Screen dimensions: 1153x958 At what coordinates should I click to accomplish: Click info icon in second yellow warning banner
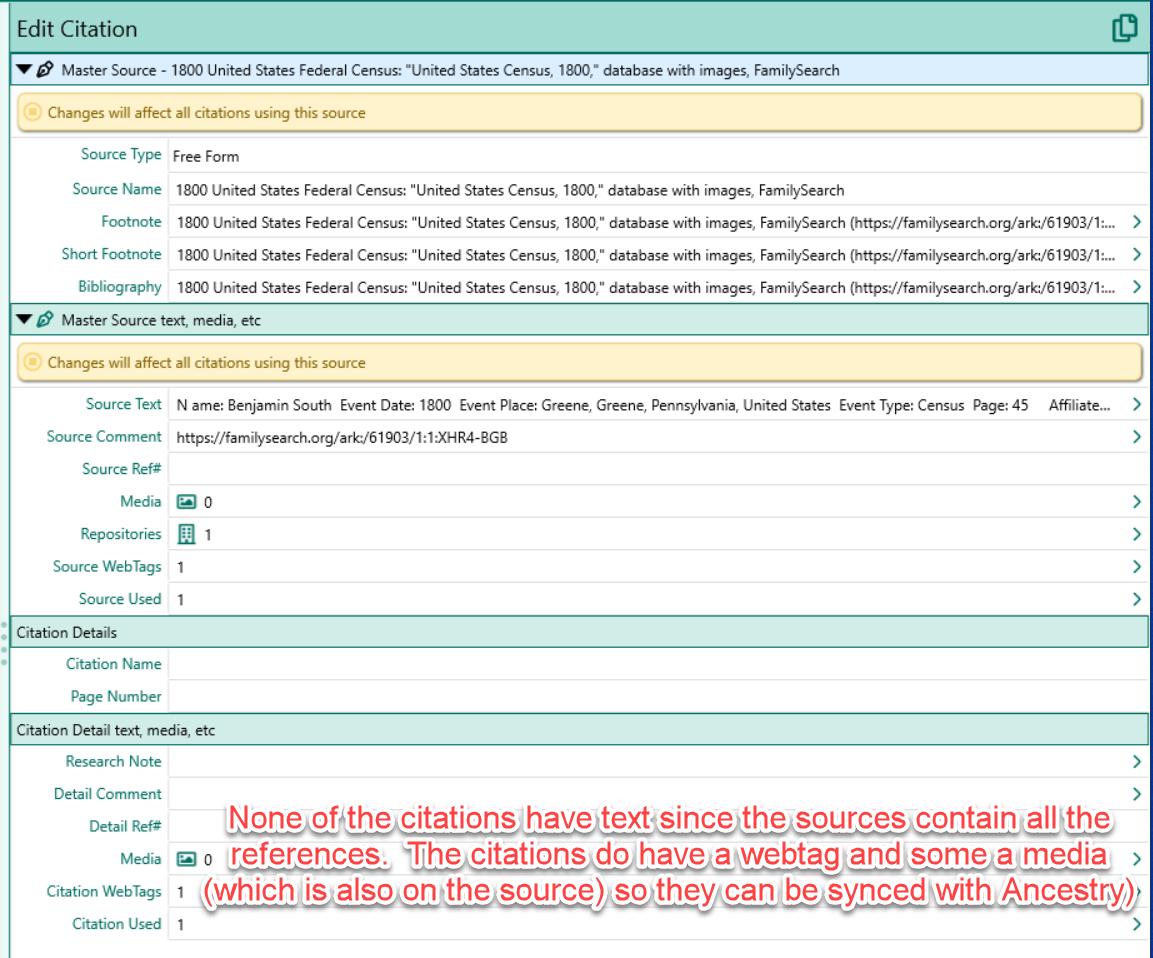(x=32, y=362)
